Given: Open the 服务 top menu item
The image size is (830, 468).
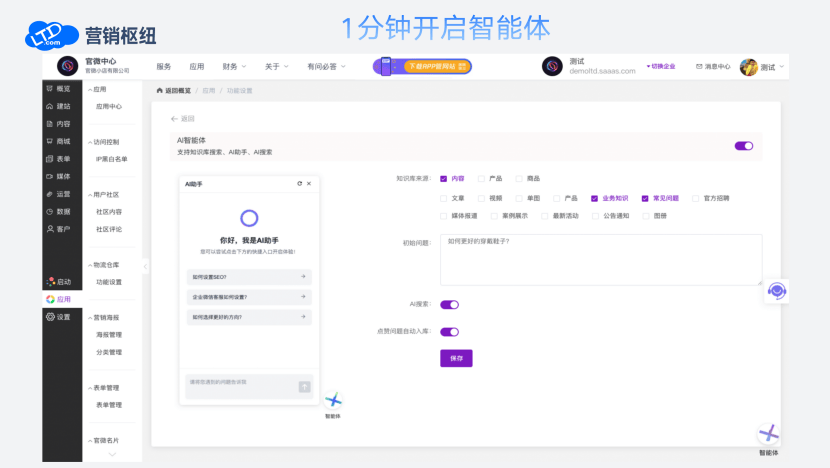Looking at the screenshot, I should (x=163, y=67).
